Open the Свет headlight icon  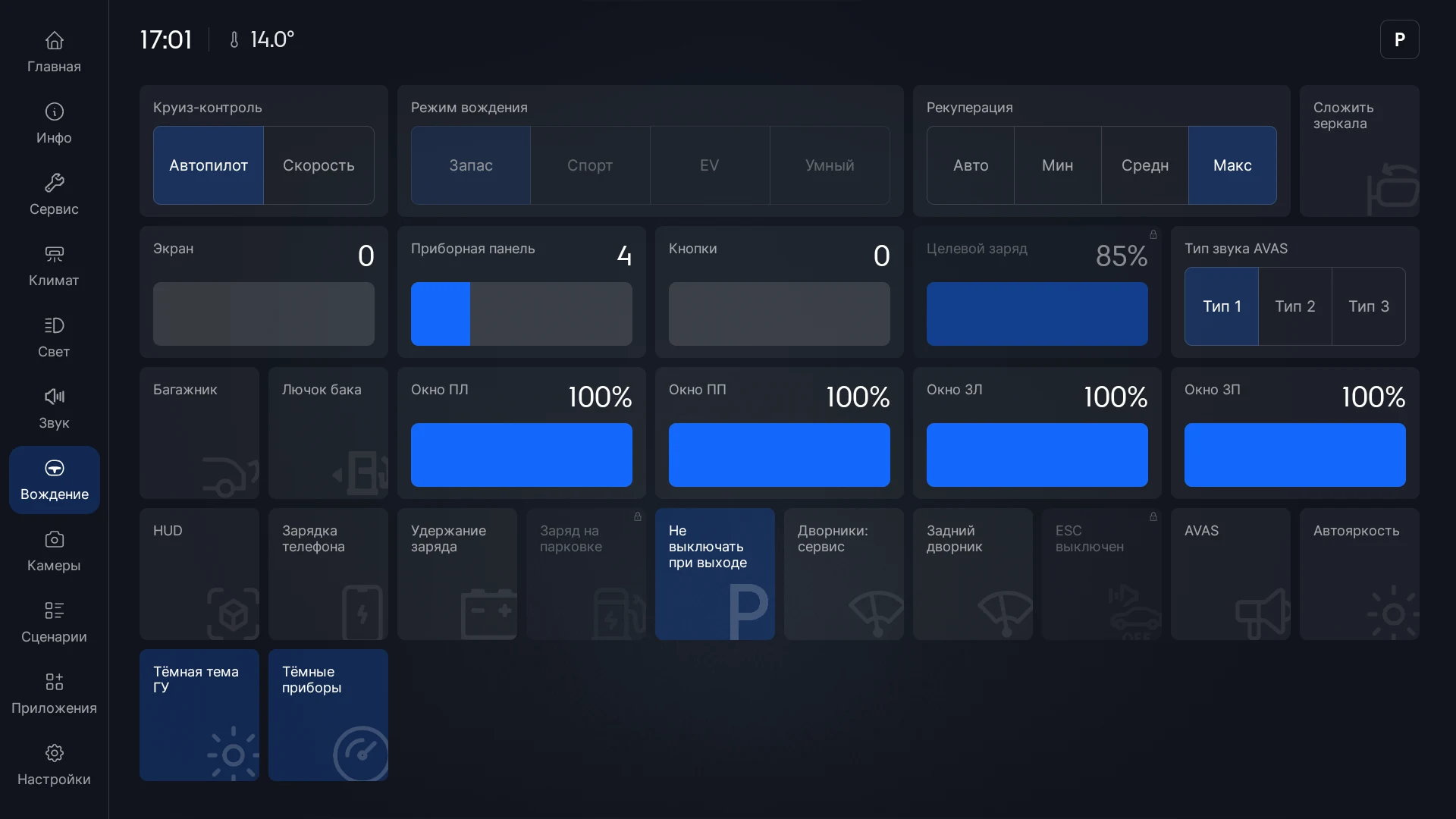pyautogui.click(x=54, y=325)
